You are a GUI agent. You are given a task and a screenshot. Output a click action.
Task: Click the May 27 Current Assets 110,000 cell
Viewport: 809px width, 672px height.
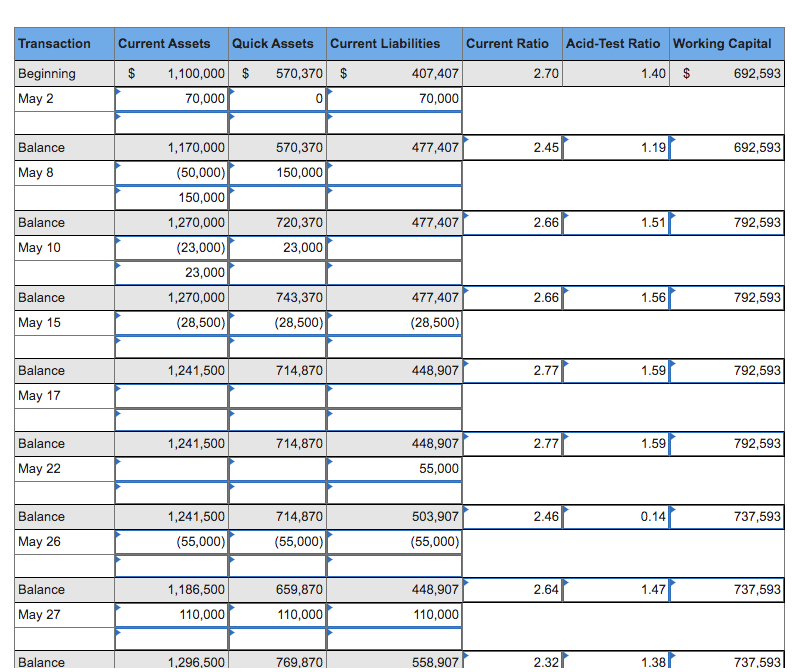coord(172,615)
